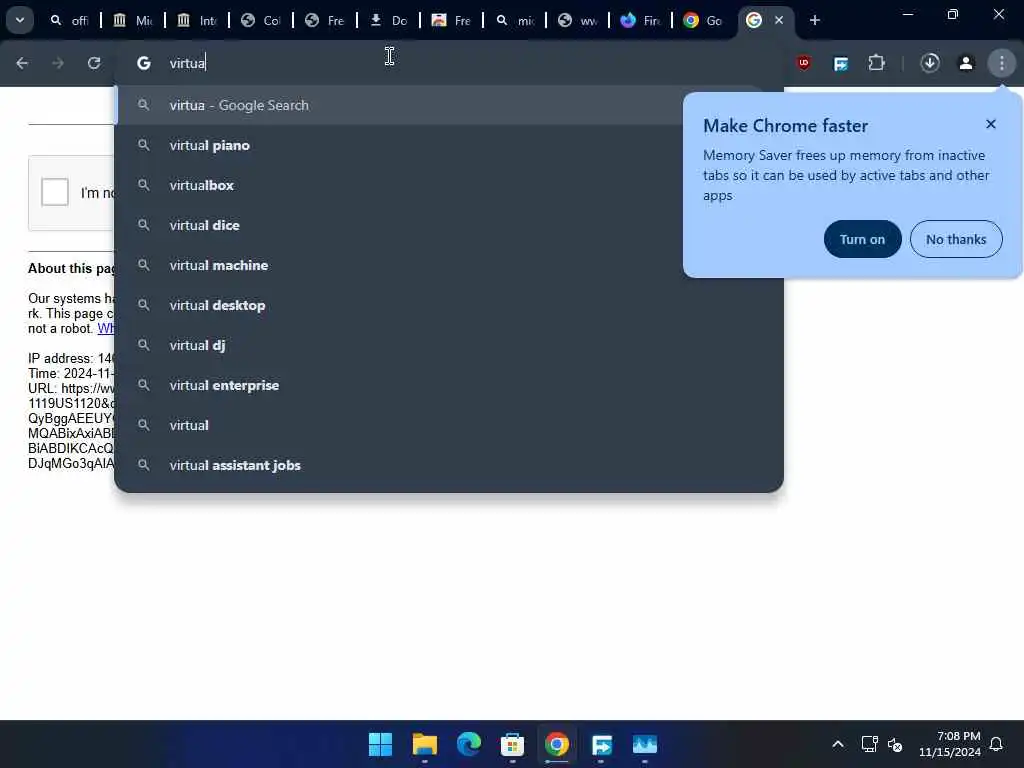Open File Explorer from taskbar

point(424,744)
